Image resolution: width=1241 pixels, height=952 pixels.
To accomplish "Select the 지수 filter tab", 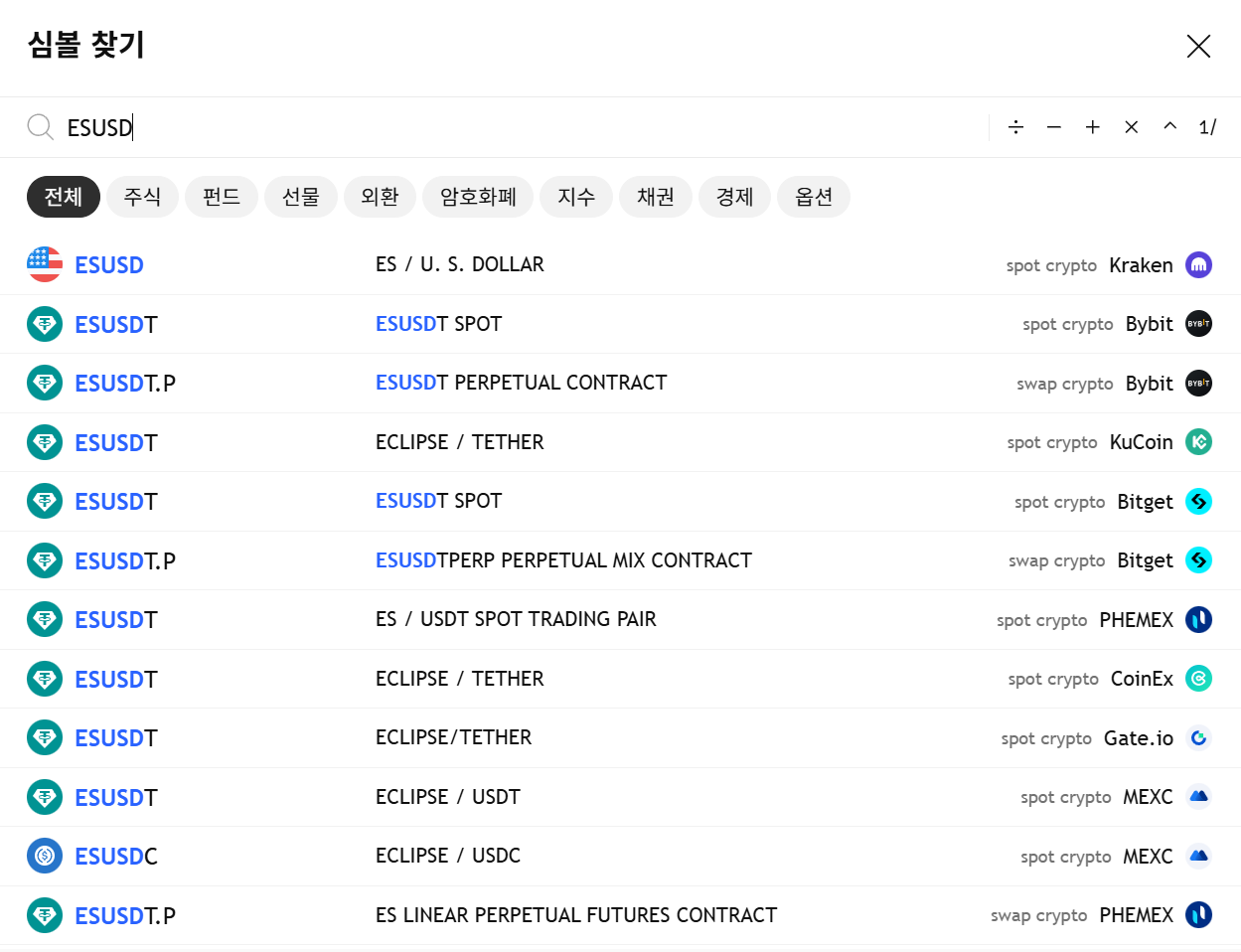I will (x=576, y=197).
